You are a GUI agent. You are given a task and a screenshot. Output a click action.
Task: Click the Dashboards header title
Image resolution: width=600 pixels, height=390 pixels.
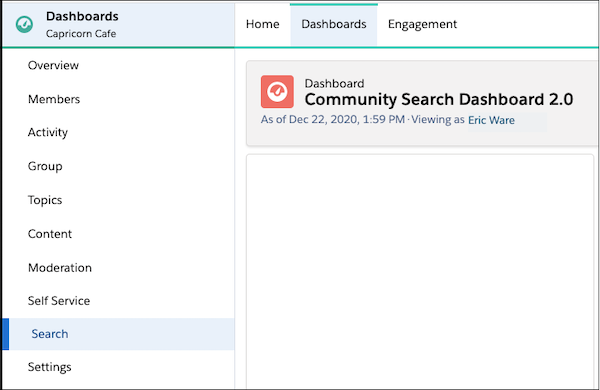(x=82, y=16)
